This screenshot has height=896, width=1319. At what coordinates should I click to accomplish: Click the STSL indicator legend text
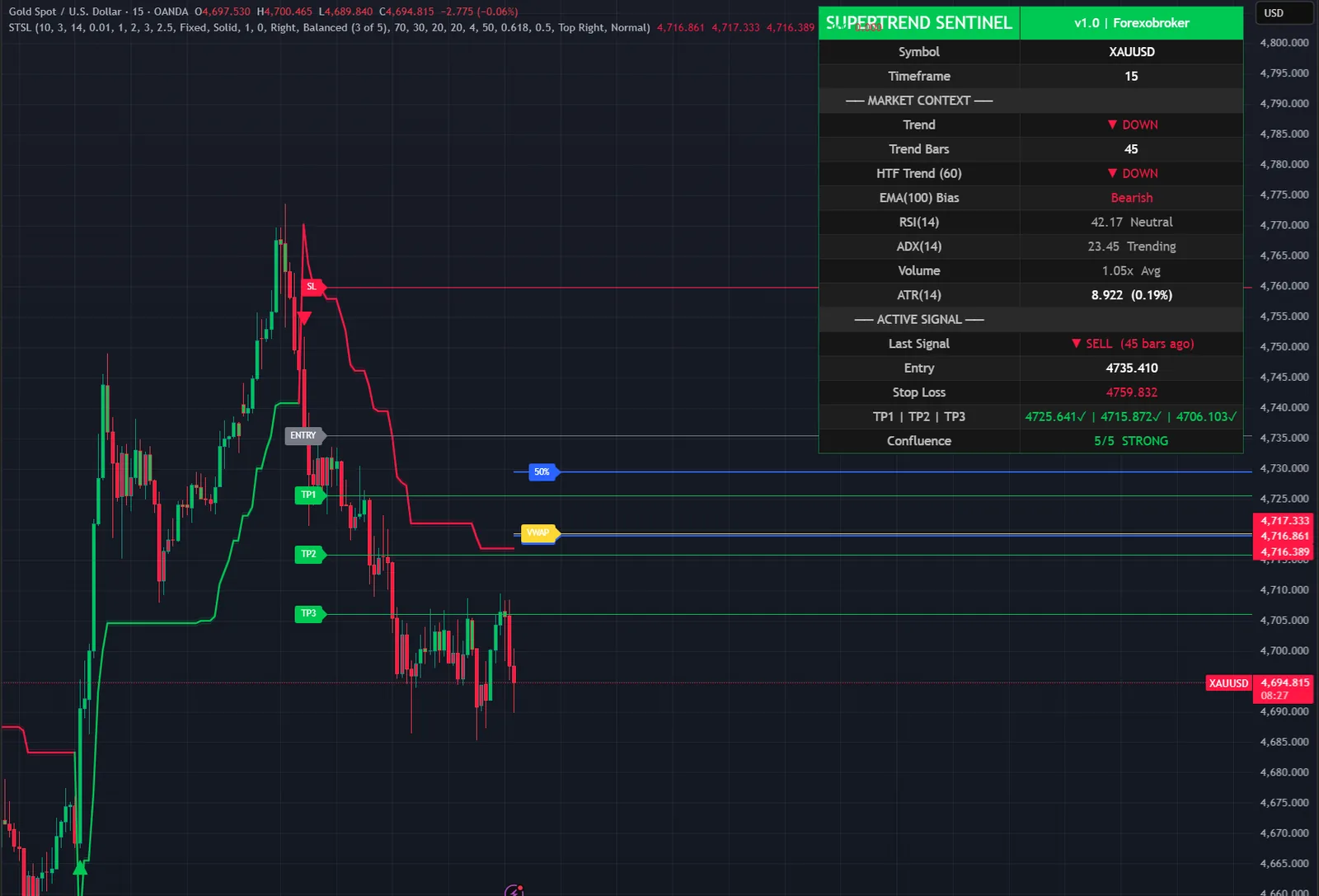(x=329, y=27)
